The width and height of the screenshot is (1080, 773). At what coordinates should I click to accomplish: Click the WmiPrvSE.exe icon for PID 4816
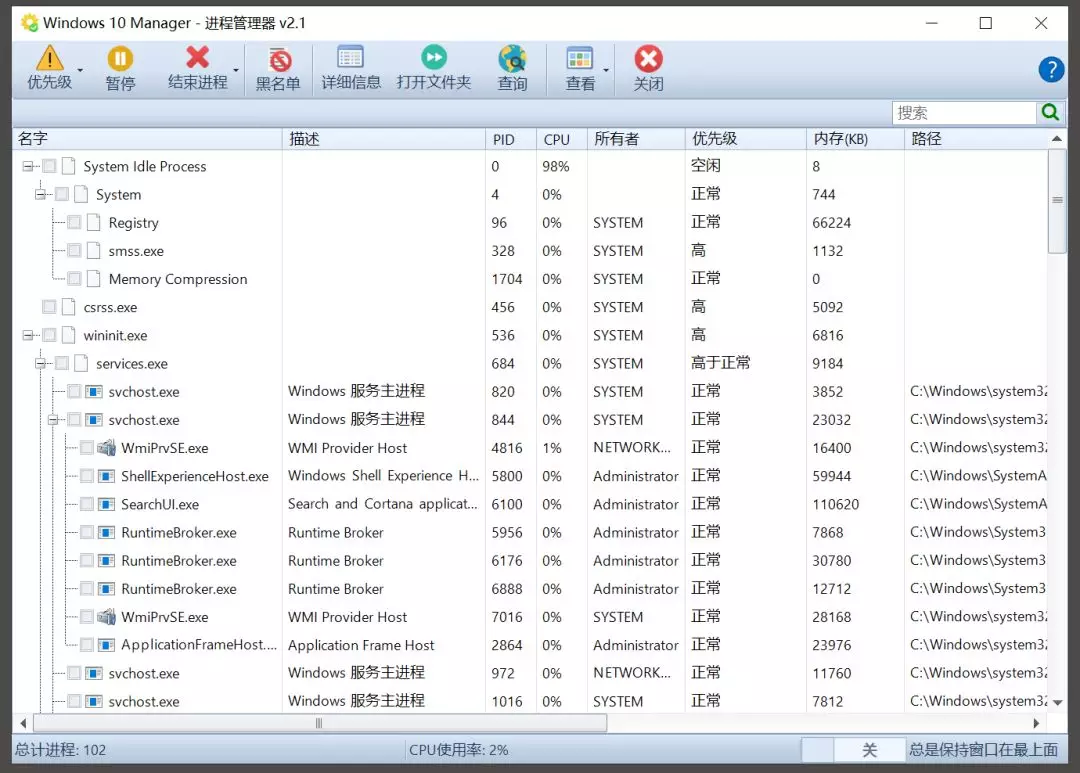[x=106, y=448]
